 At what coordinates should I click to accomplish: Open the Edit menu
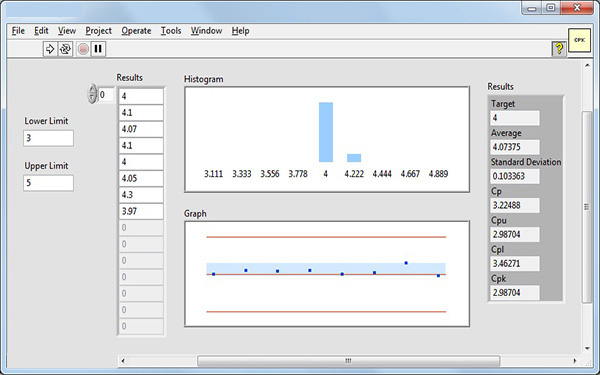(41, 31)
